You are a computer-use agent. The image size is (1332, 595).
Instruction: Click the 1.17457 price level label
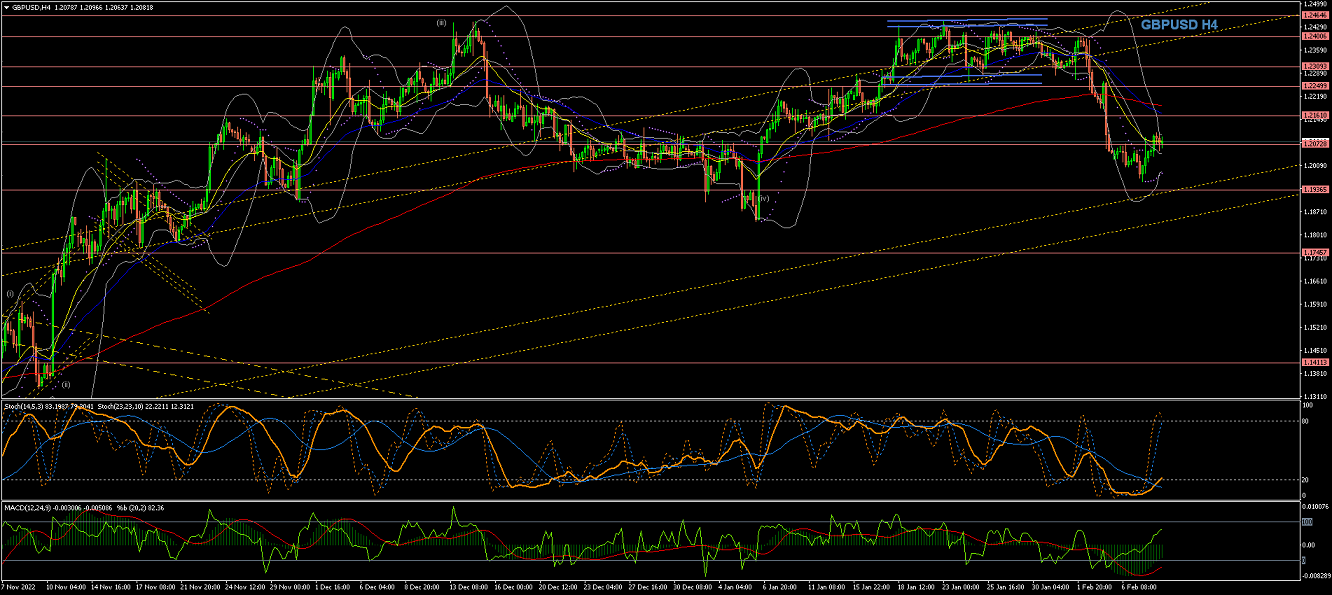point(1316,252)
